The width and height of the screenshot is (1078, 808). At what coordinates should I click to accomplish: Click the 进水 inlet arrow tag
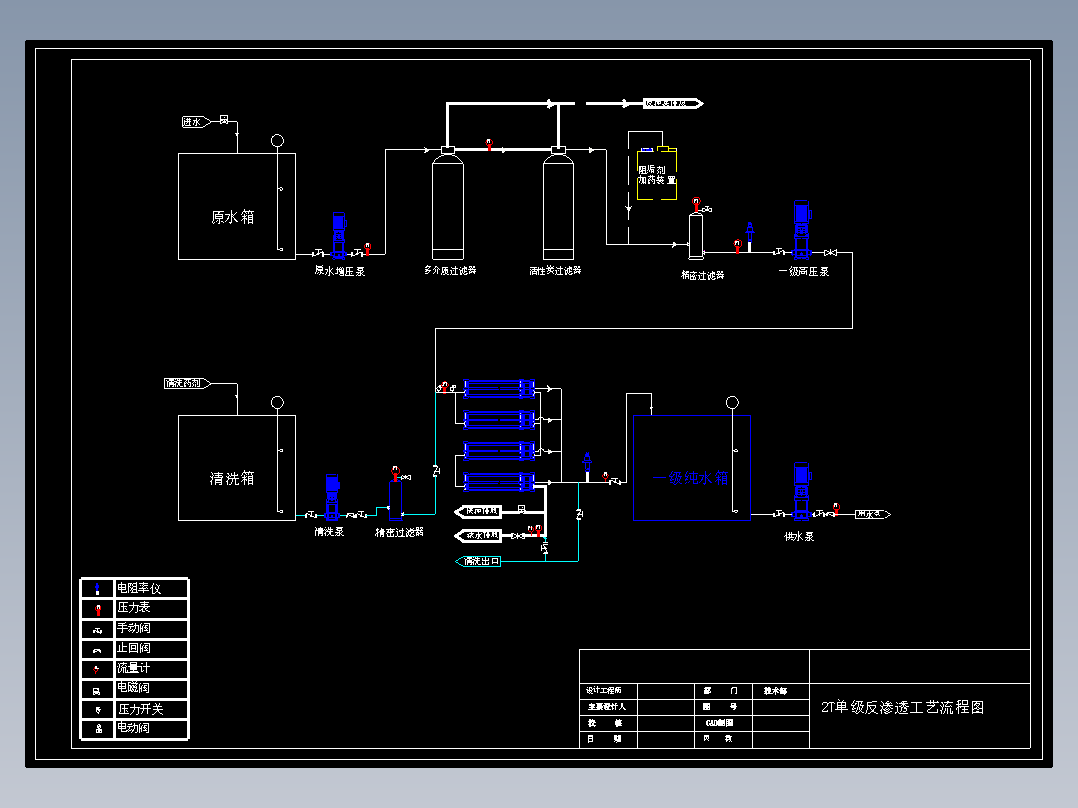coord(196,122)
